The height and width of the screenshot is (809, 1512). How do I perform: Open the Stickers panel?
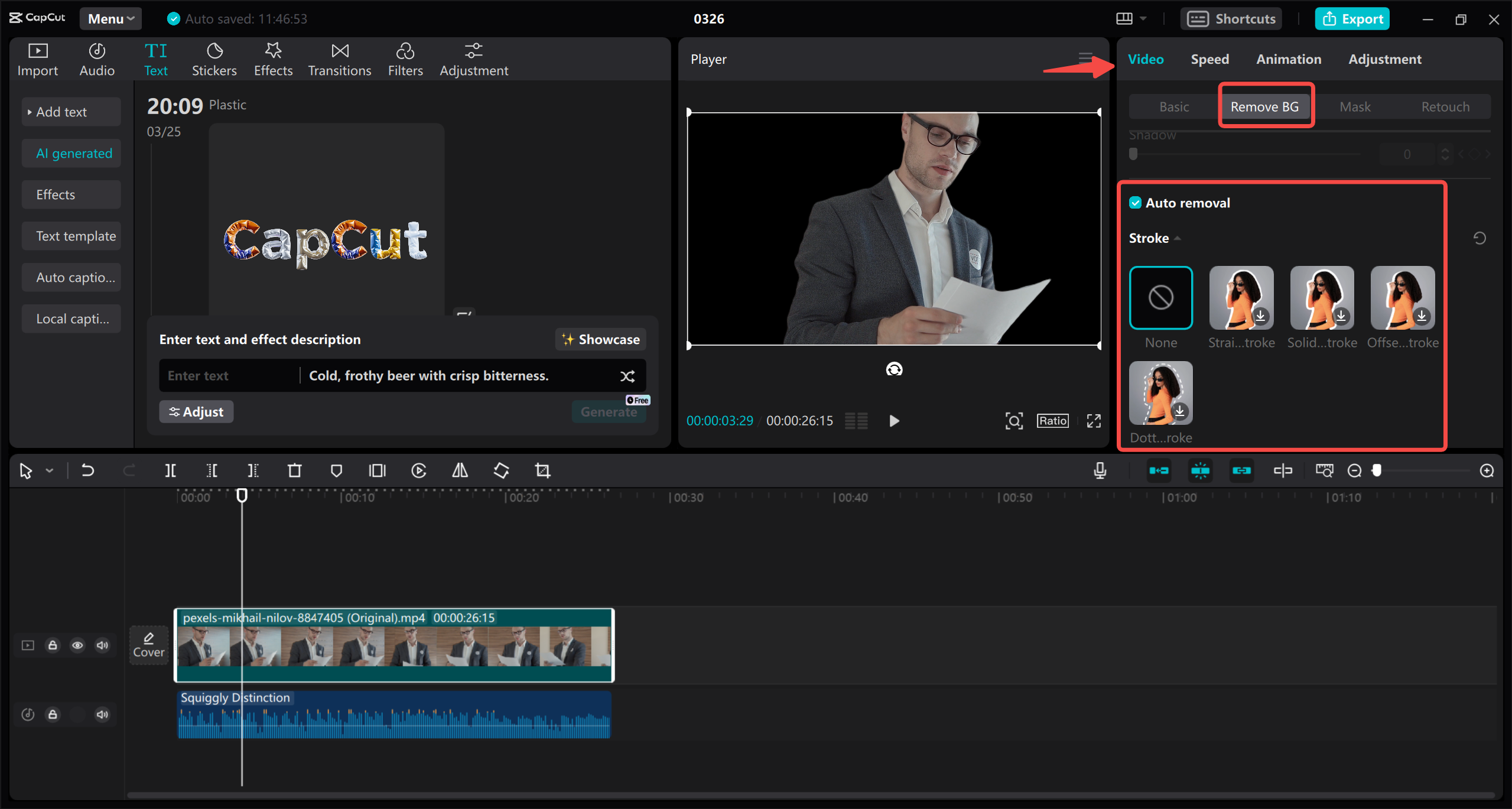tap(214, 59)
